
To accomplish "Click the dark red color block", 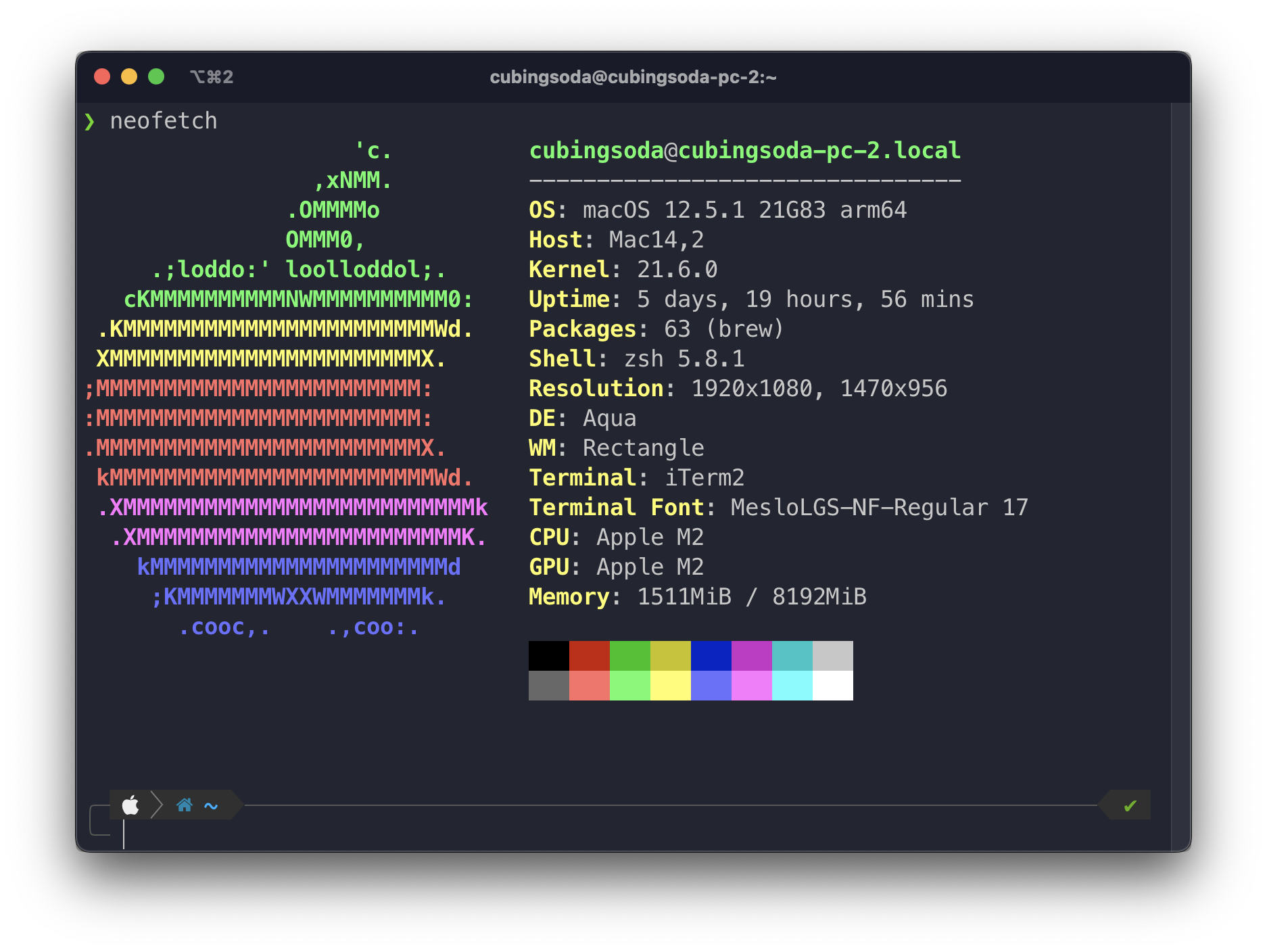I will pyautogui.click(x=590, y=656).
